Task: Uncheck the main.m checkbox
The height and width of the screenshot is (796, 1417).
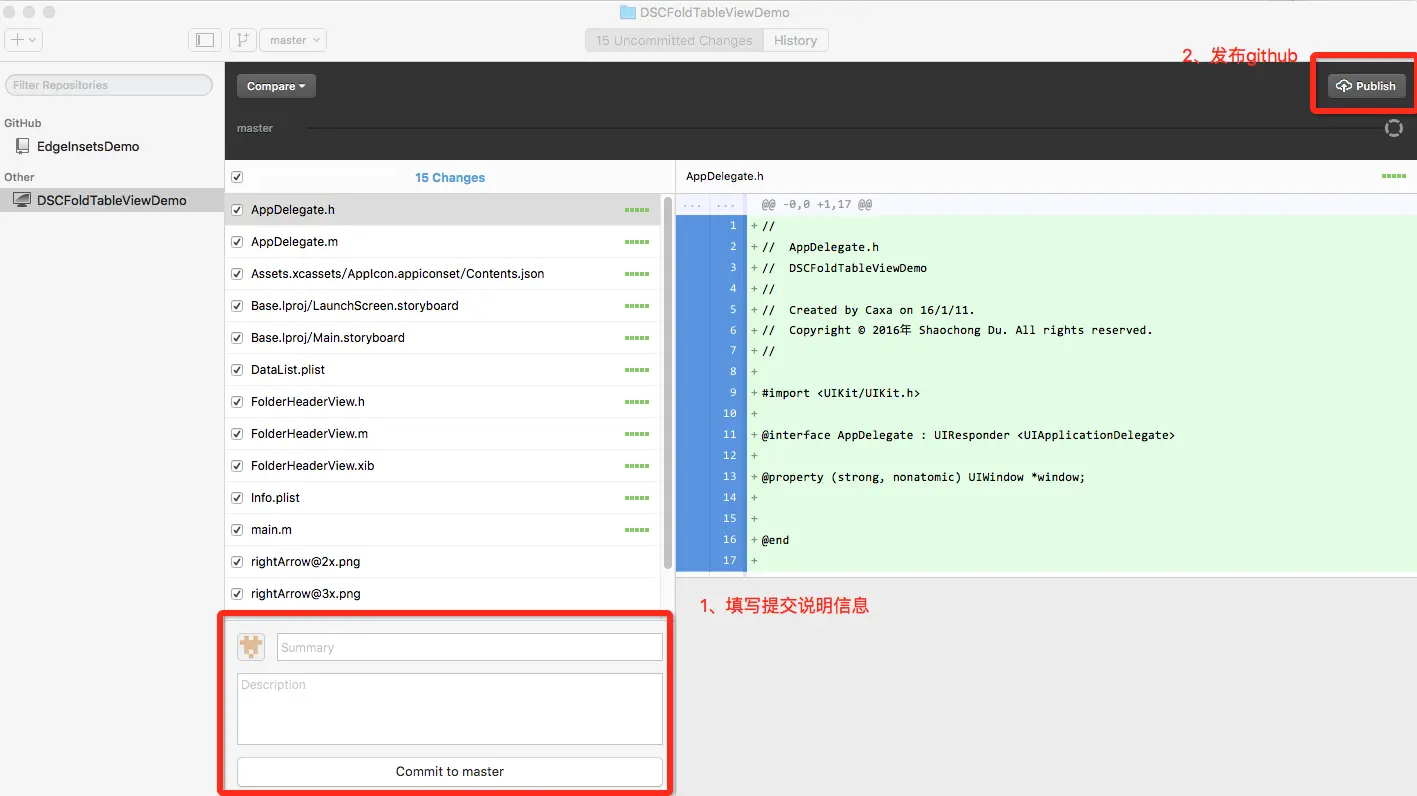Action: pyautogui.click(x=237, y=530)
